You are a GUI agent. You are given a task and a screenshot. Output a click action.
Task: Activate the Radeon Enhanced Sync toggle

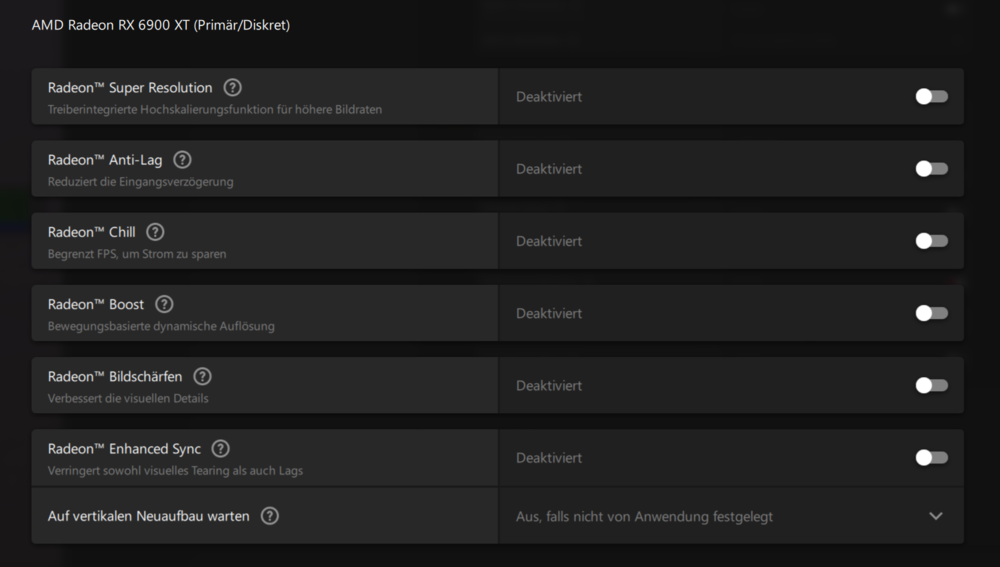pos(931,458)
